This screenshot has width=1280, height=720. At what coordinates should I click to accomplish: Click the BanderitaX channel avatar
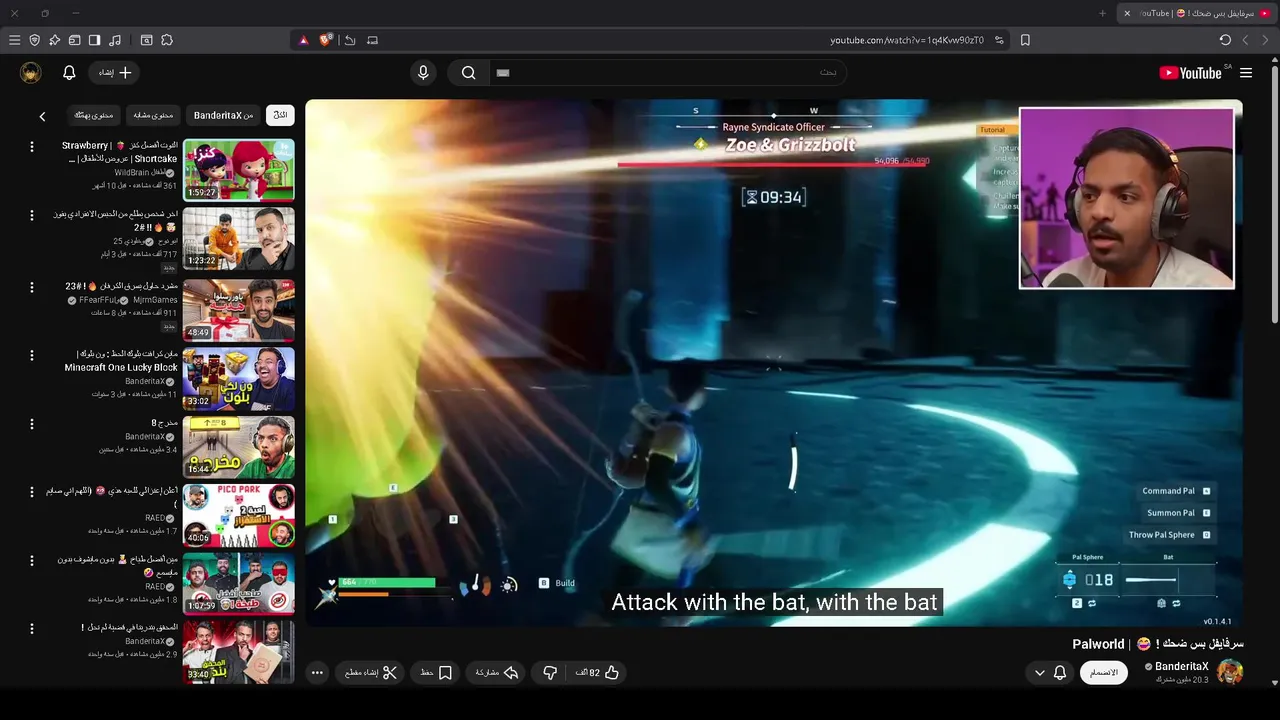(x=1230, y=672)
